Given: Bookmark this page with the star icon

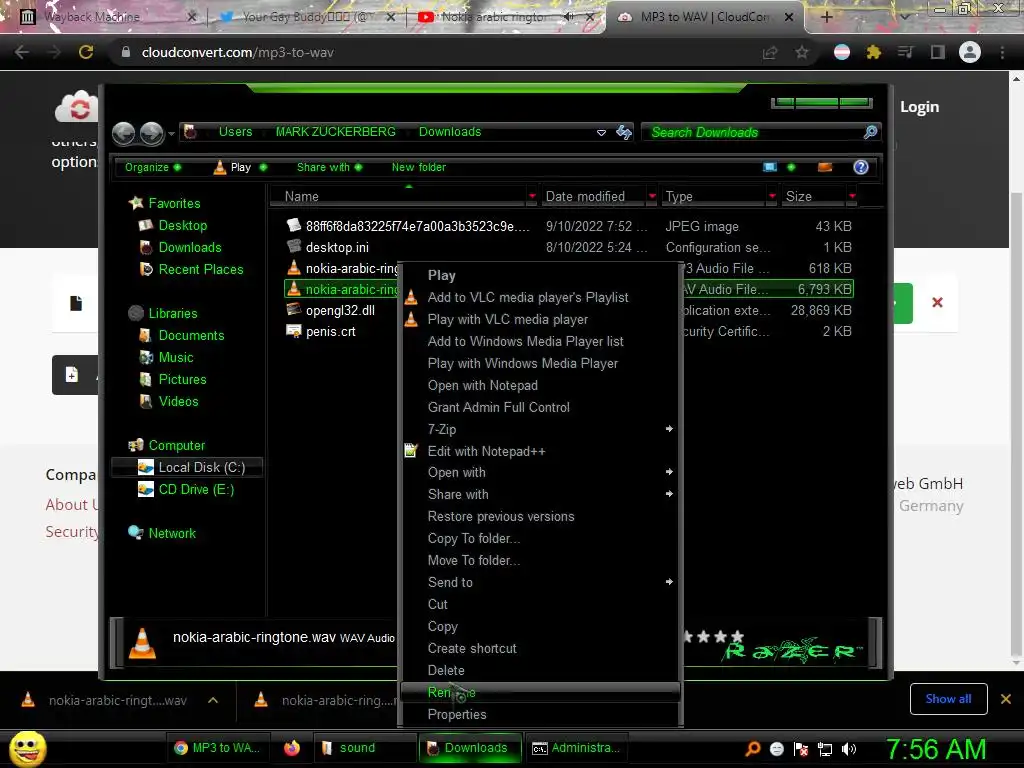Looking at the screenshot, I should [802, 52].
